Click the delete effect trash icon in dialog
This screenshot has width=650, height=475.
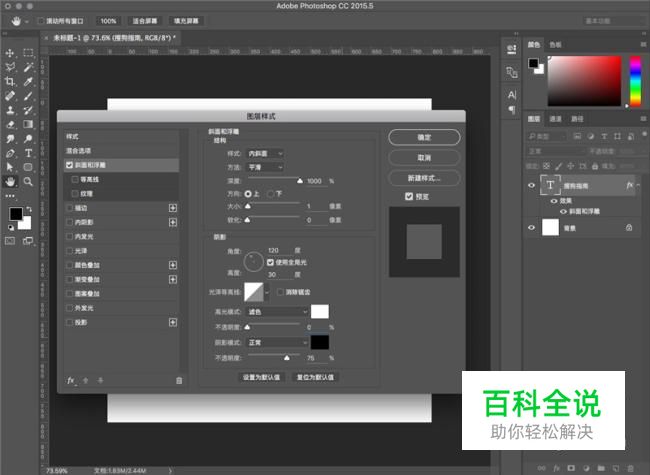pyautogui.click(x=179, y=380)
